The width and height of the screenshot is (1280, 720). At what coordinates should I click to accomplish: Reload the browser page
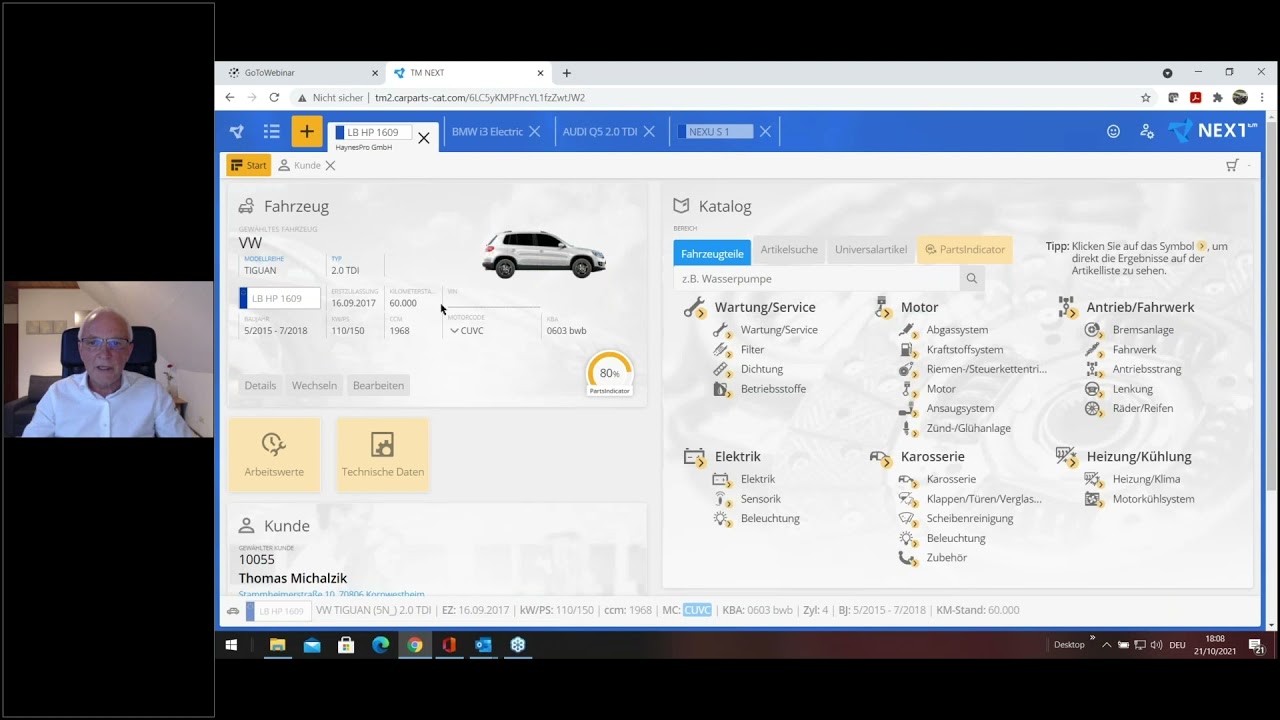274,98
